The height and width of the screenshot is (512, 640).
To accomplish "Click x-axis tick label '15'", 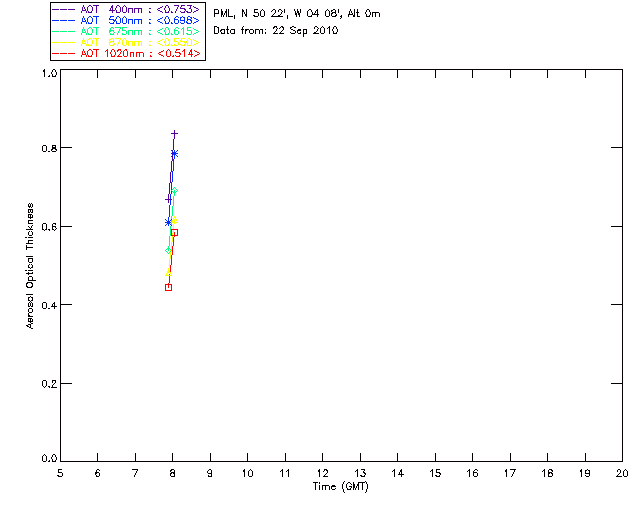I will (x=435, y=473).
